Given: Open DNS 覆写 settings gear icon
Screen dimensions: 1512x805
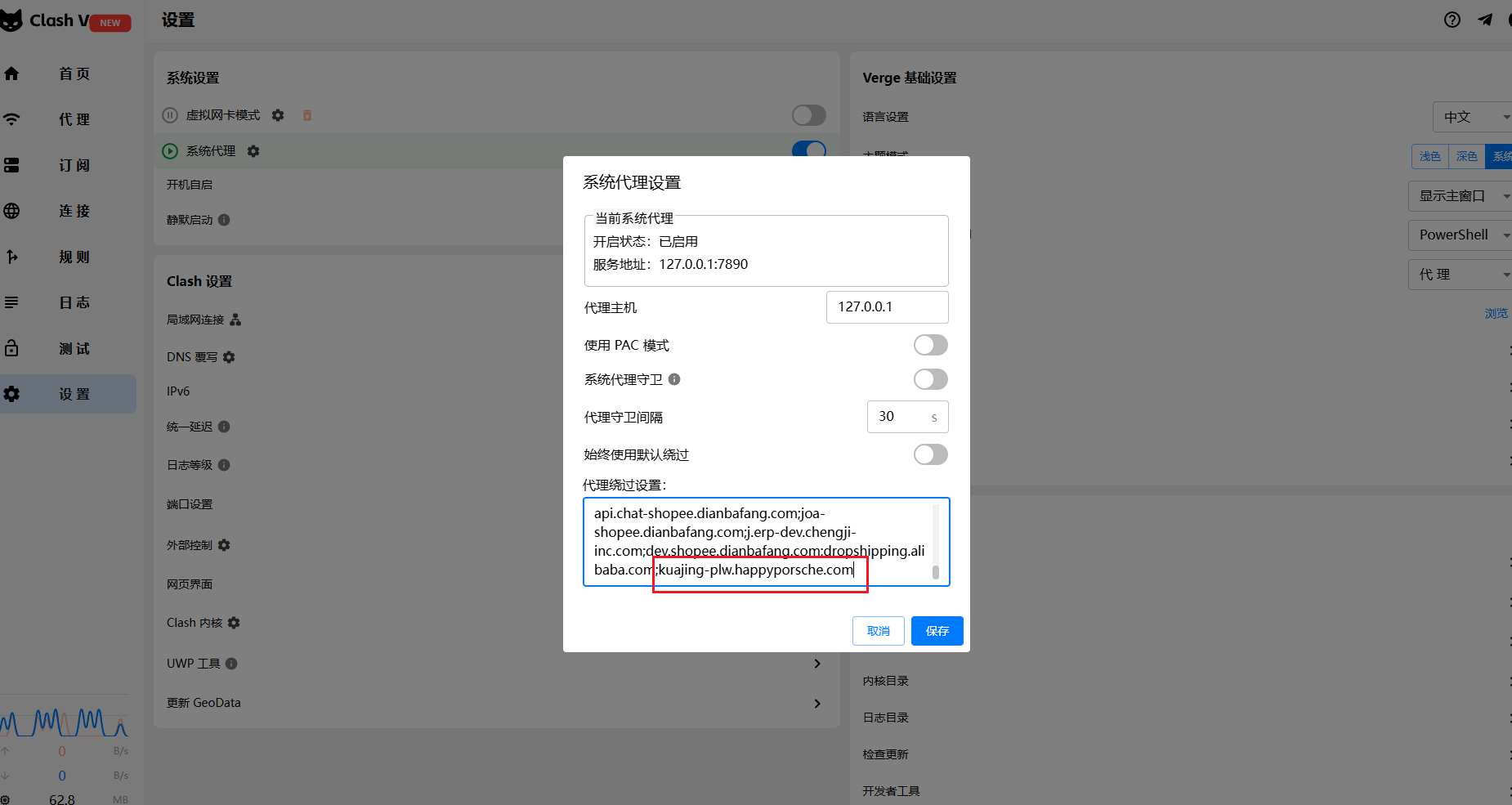Looking at the screenshot, I should [229, 356].
